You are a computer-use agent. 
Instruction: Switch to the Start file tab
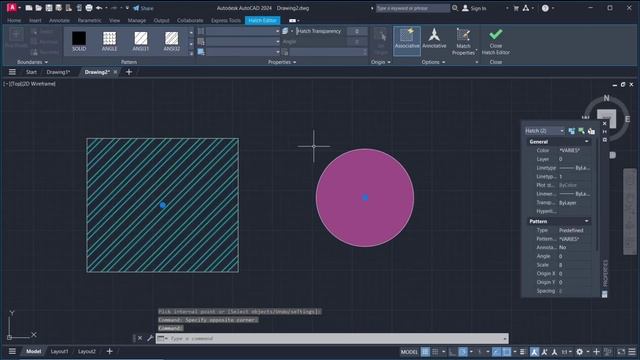click(x=31, y=72)
